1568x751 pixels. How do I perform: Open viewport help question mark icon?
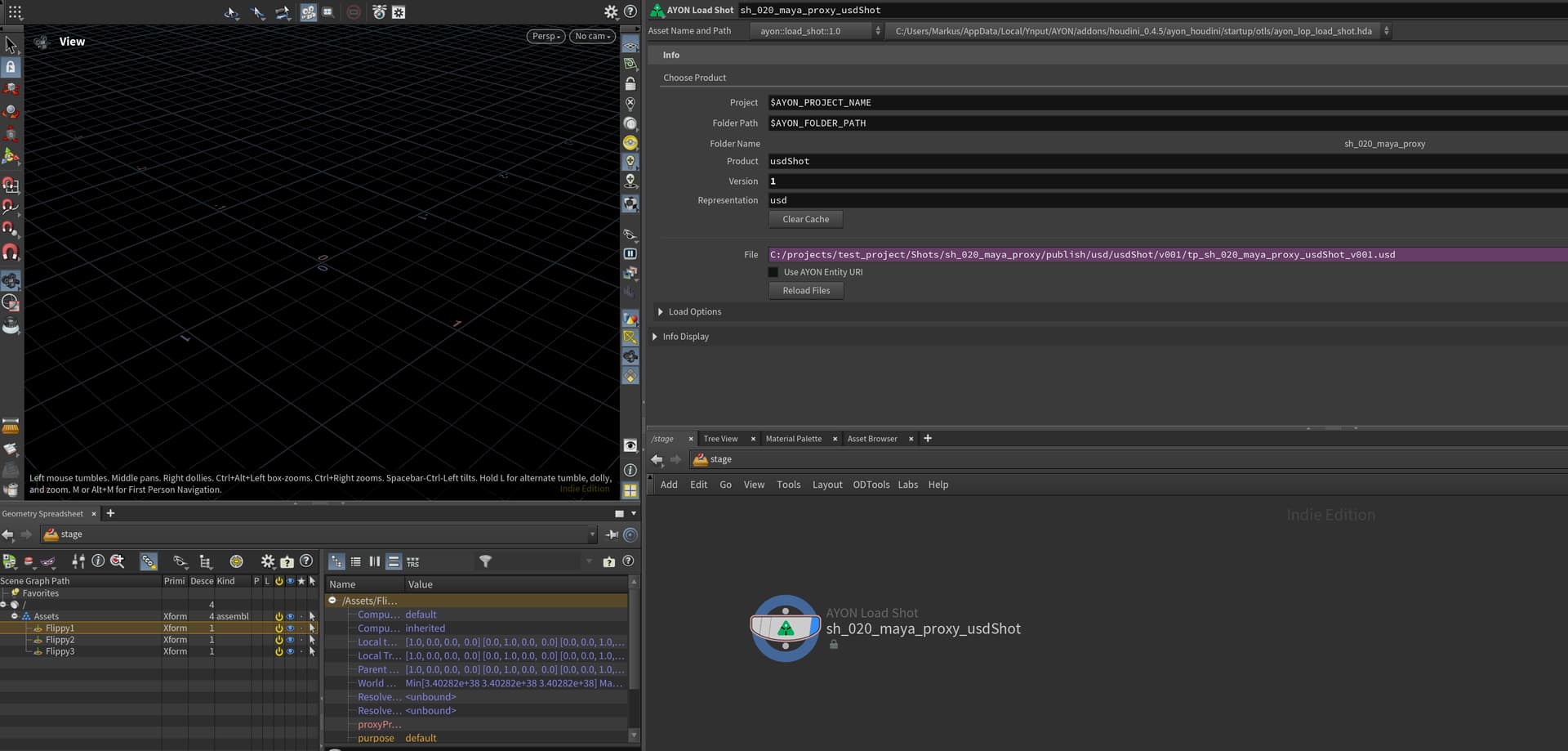tap(630, 11)
